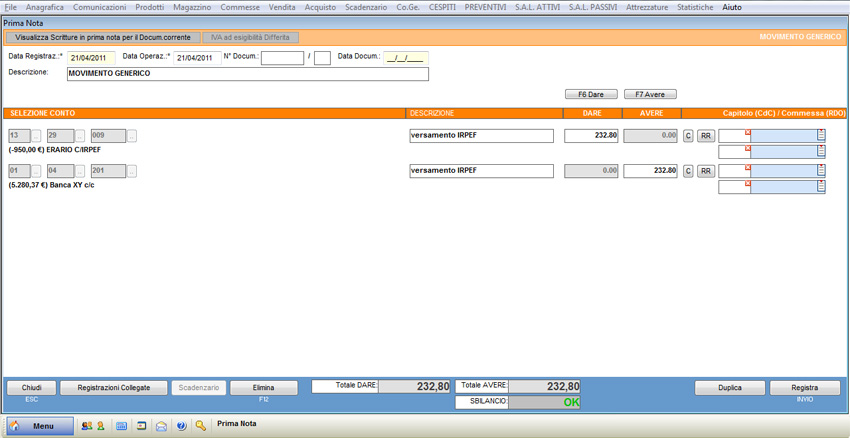Click red X on Banca XY row Capitolo field

pyautogui.click(x=748, y=167)
